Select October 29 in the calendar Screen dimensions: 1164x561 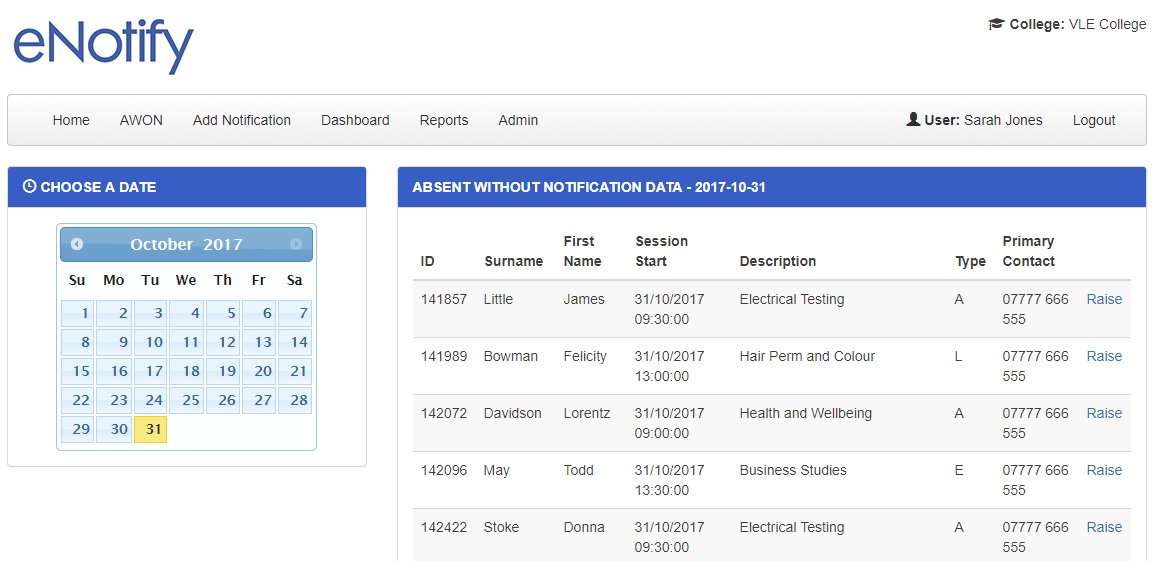click(x=77, y=429)
